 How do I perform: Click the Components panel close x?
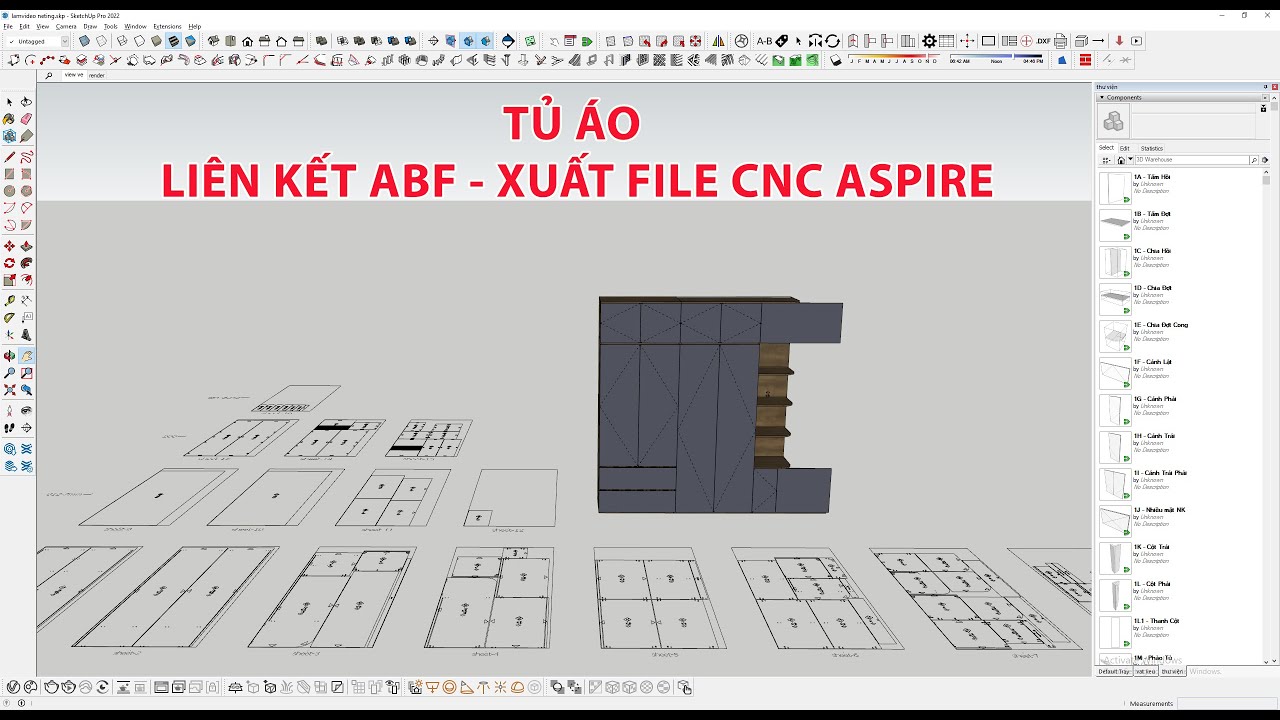pos(1265,97)
